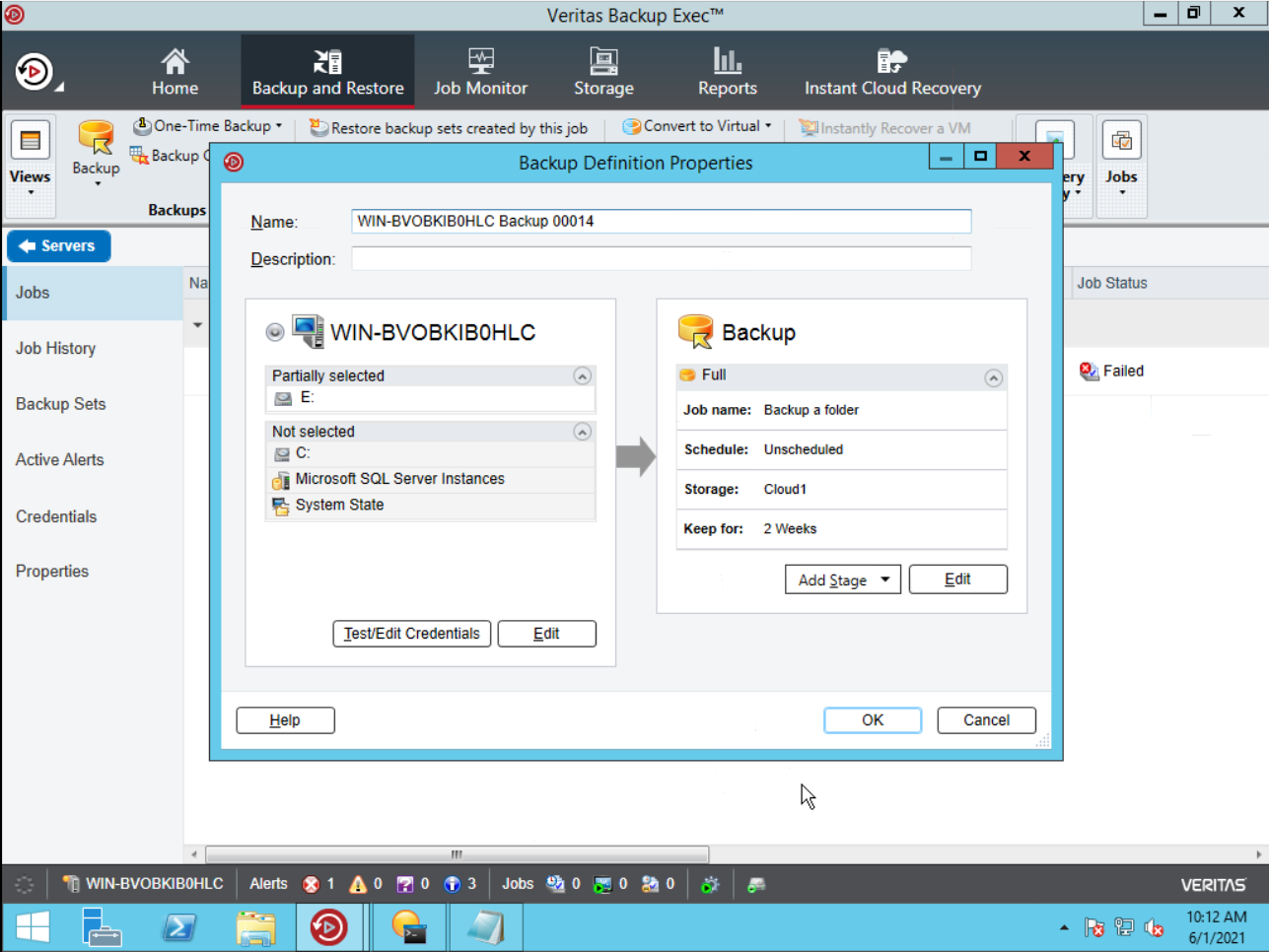The image size is (1269, 952).
Task: Open the Reports tab
Action: pos(728,72)
